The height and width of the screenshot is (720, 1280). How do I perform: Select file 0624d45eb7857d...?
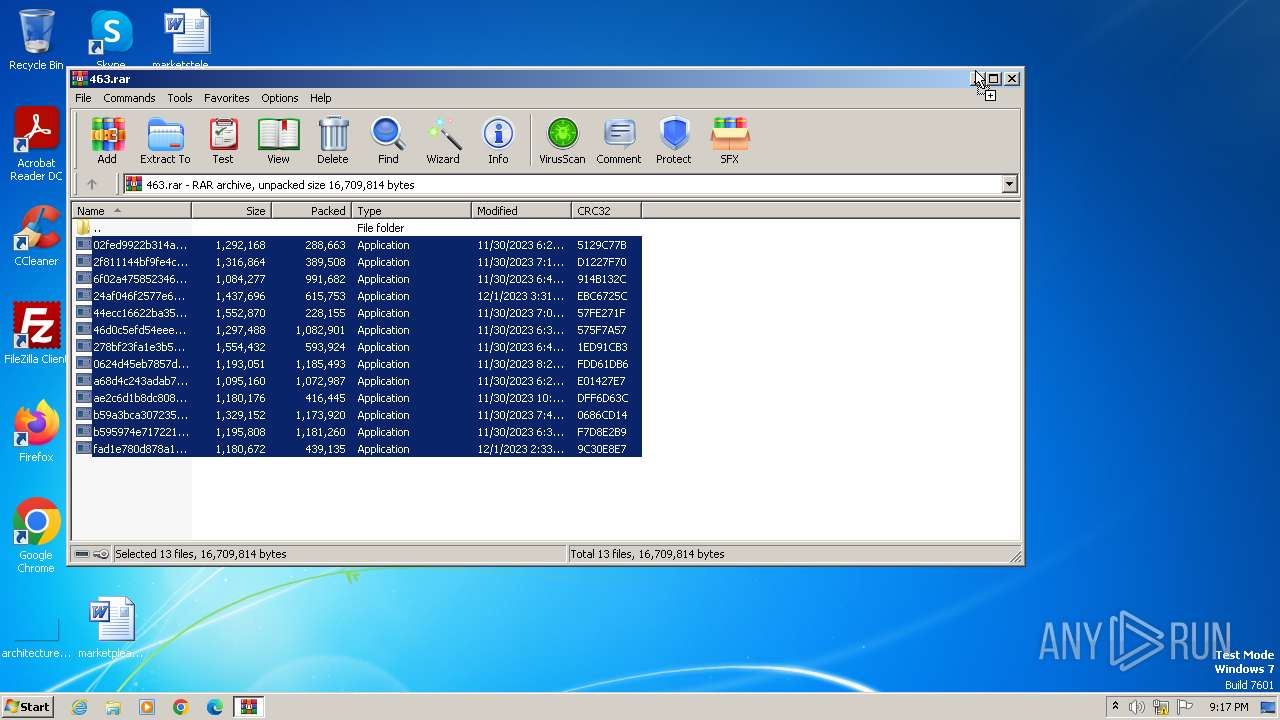[357, 364]
